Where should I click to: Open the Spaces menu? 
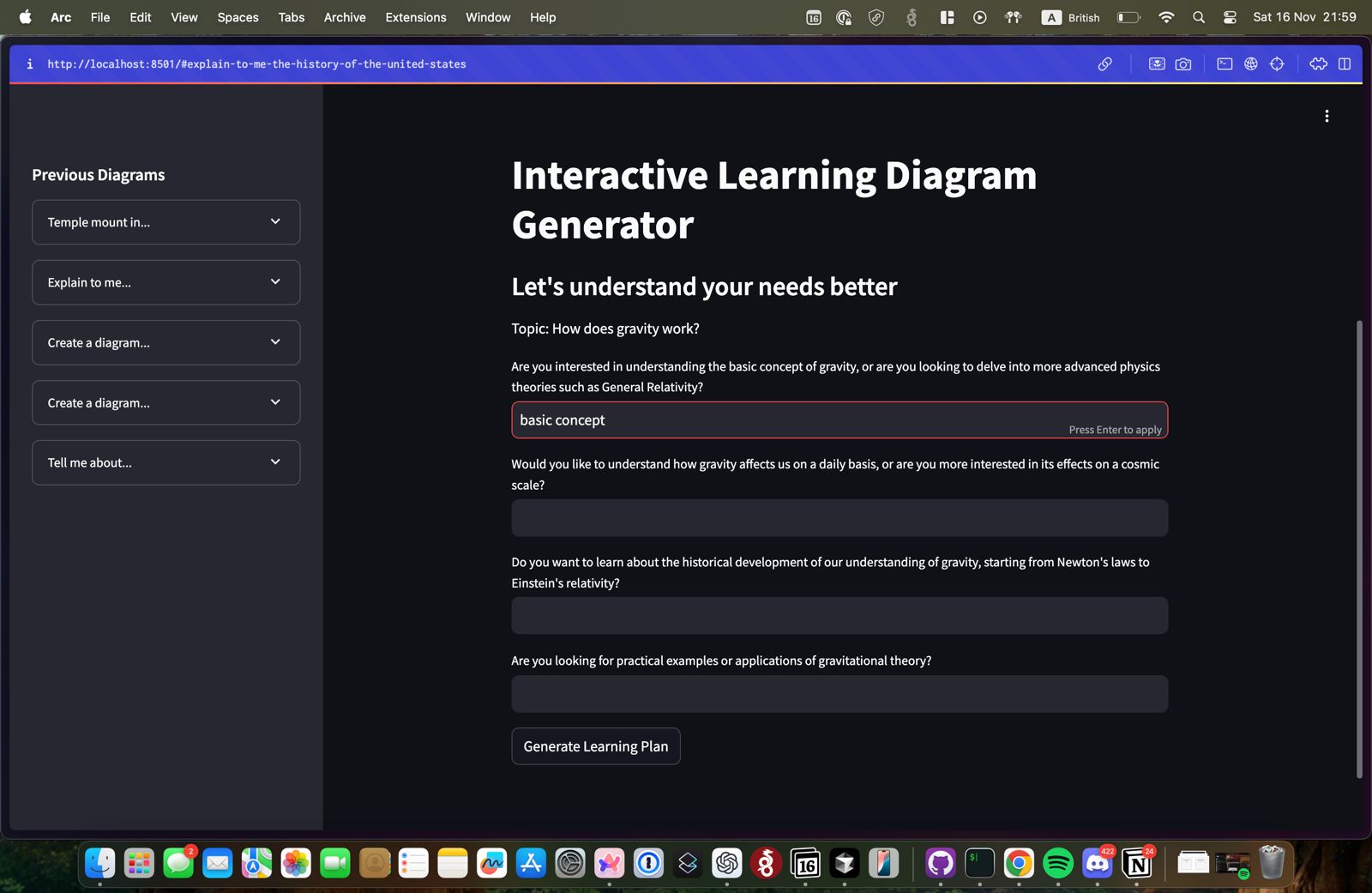click(238, 17)
